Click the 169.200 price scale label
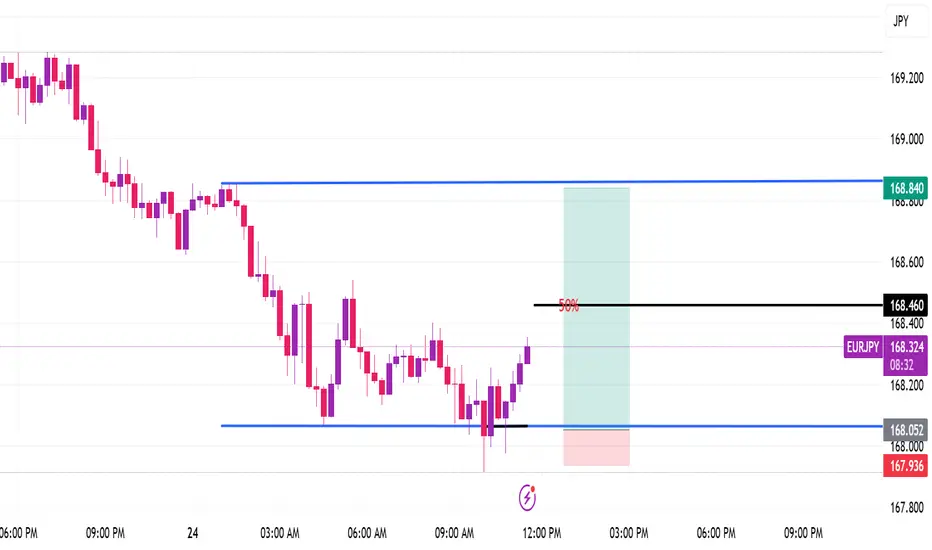 click(x=906, y=78)
